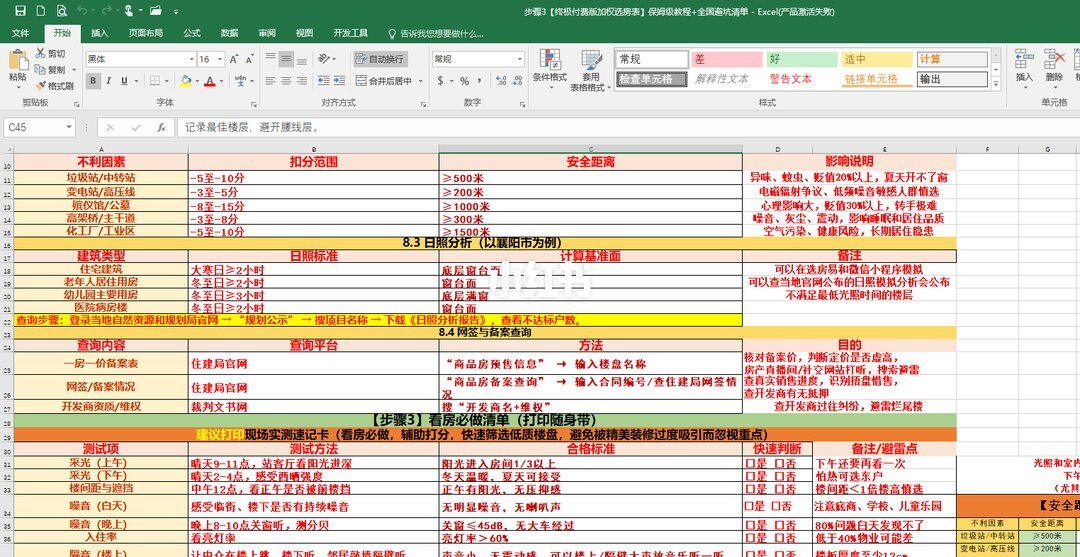Toggle middle vertical alignment
This screenshot has height=557, width=1080.
pyautogui.click(x=287, y=59)
